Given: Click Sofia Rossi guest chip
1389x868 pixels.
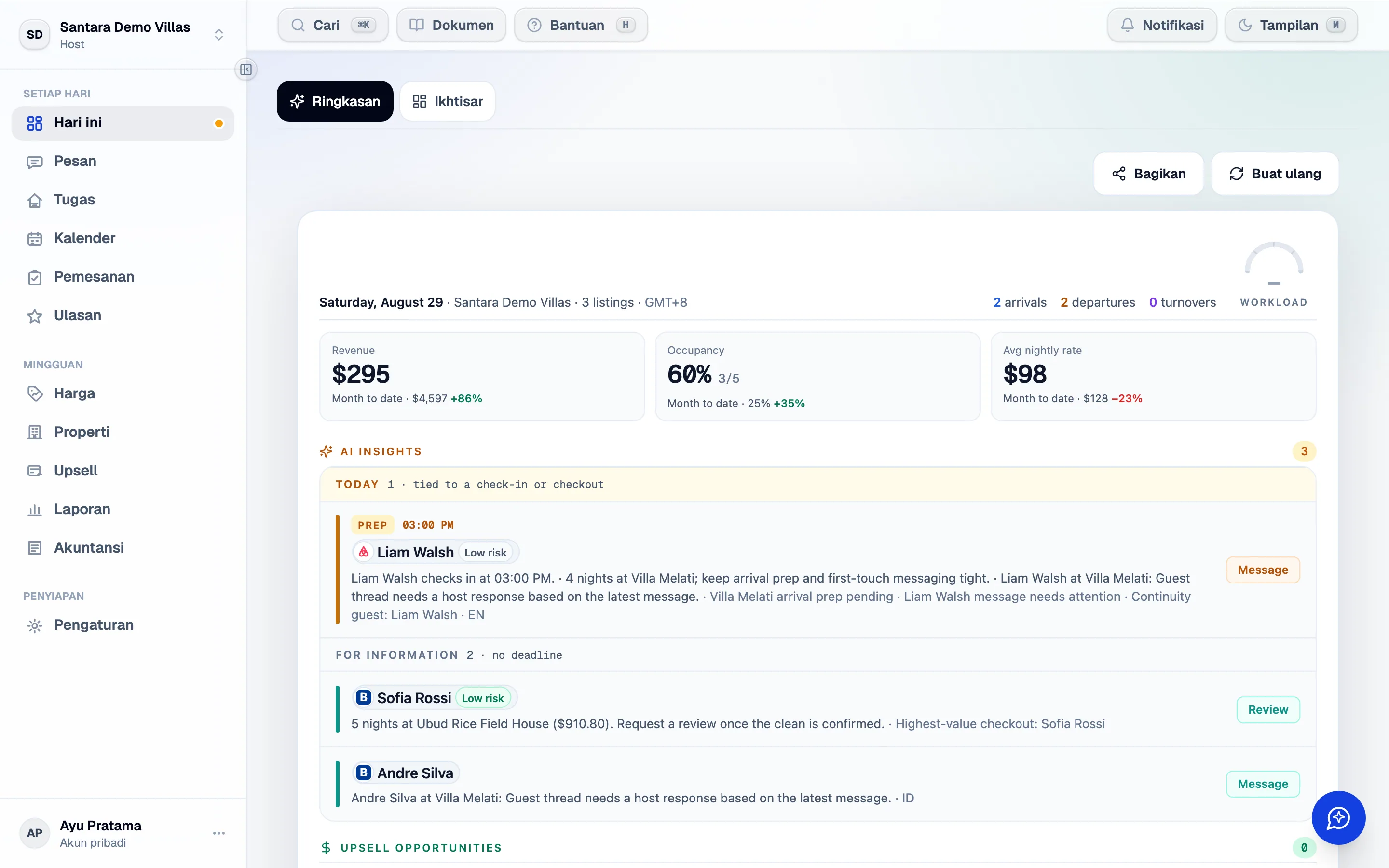Looking at the screenshot, I should coord(434,697).
